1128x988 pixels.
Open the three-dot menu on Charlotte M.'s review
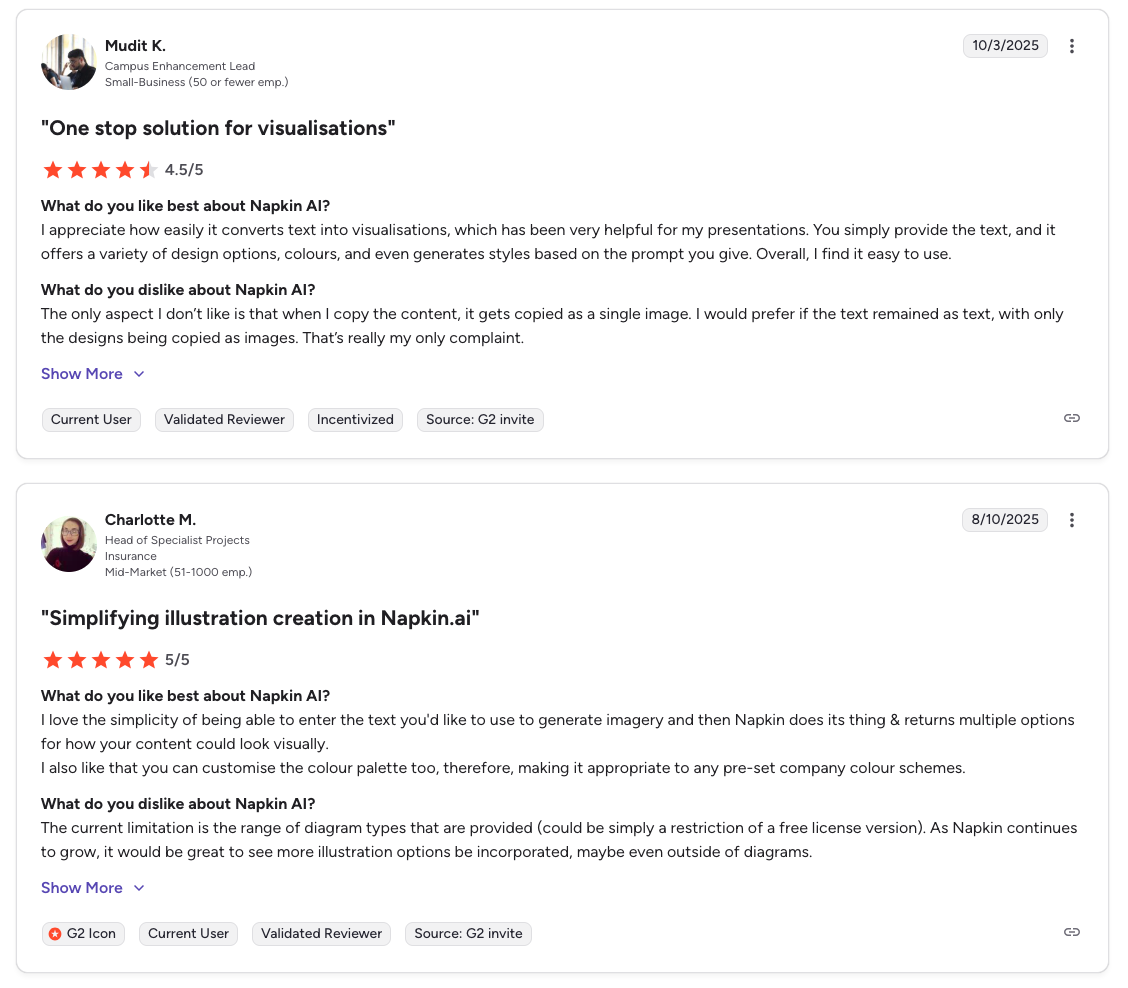(x=1071, y=520)
